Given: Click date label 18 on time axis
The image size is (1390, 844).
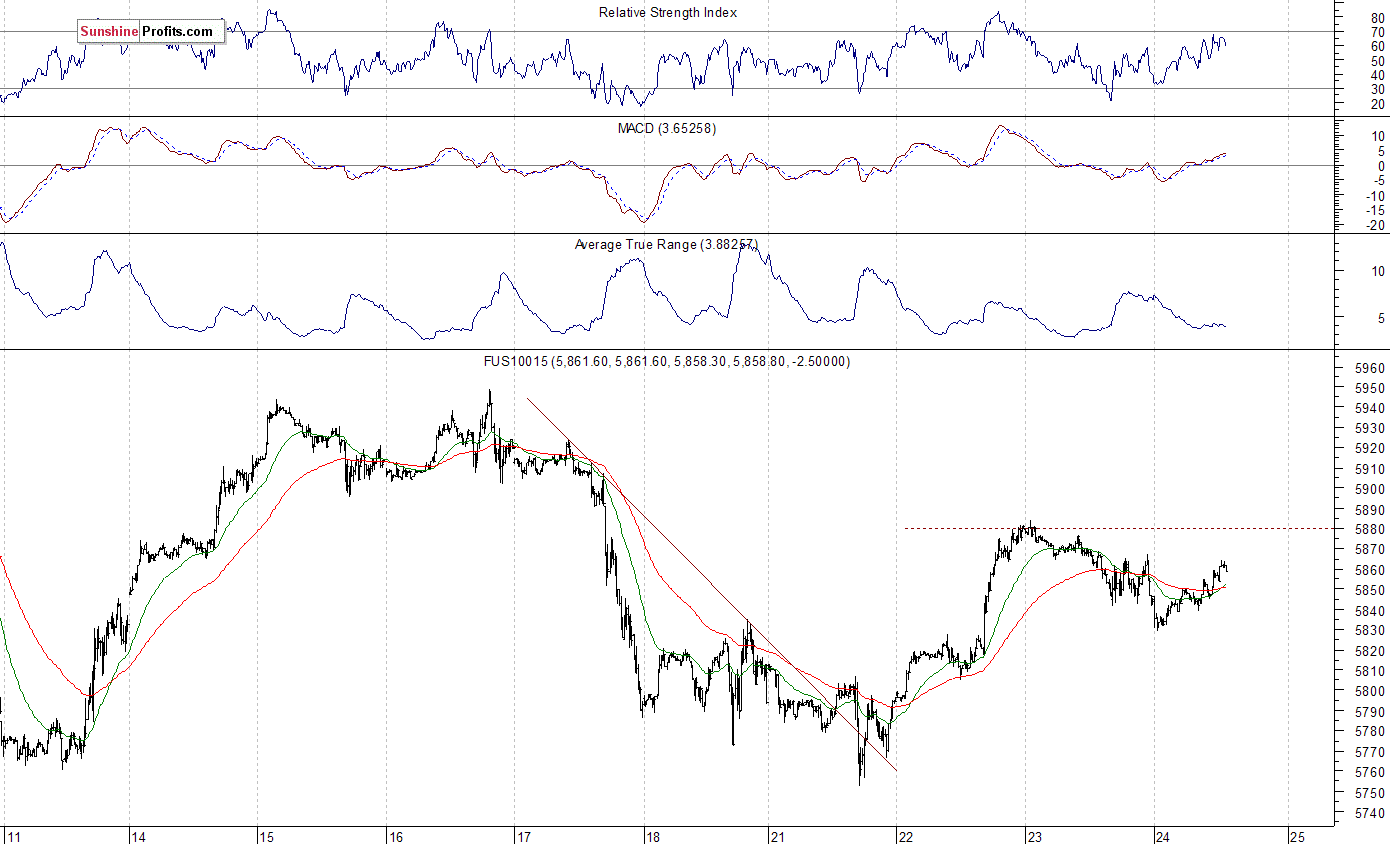Looking at the screenshot, I should click(651, 836).
